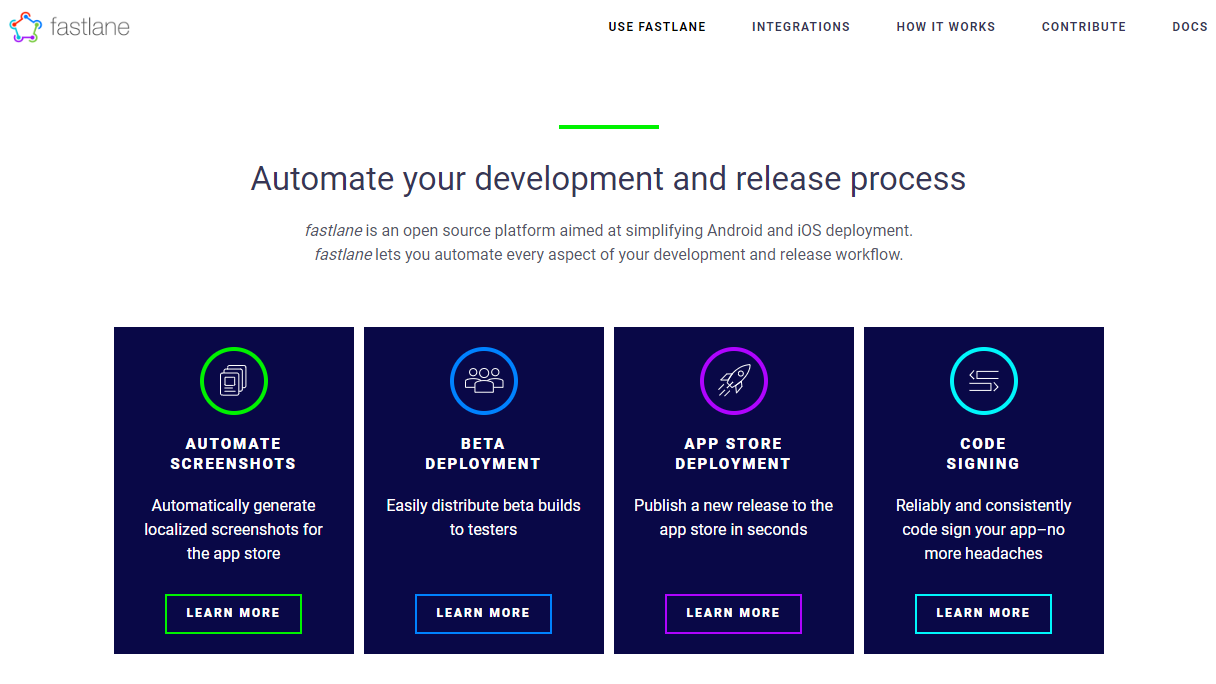Open the INTEGRATIONS menu item
This screenshot has height=684, width=1216.
click(801, 27)
